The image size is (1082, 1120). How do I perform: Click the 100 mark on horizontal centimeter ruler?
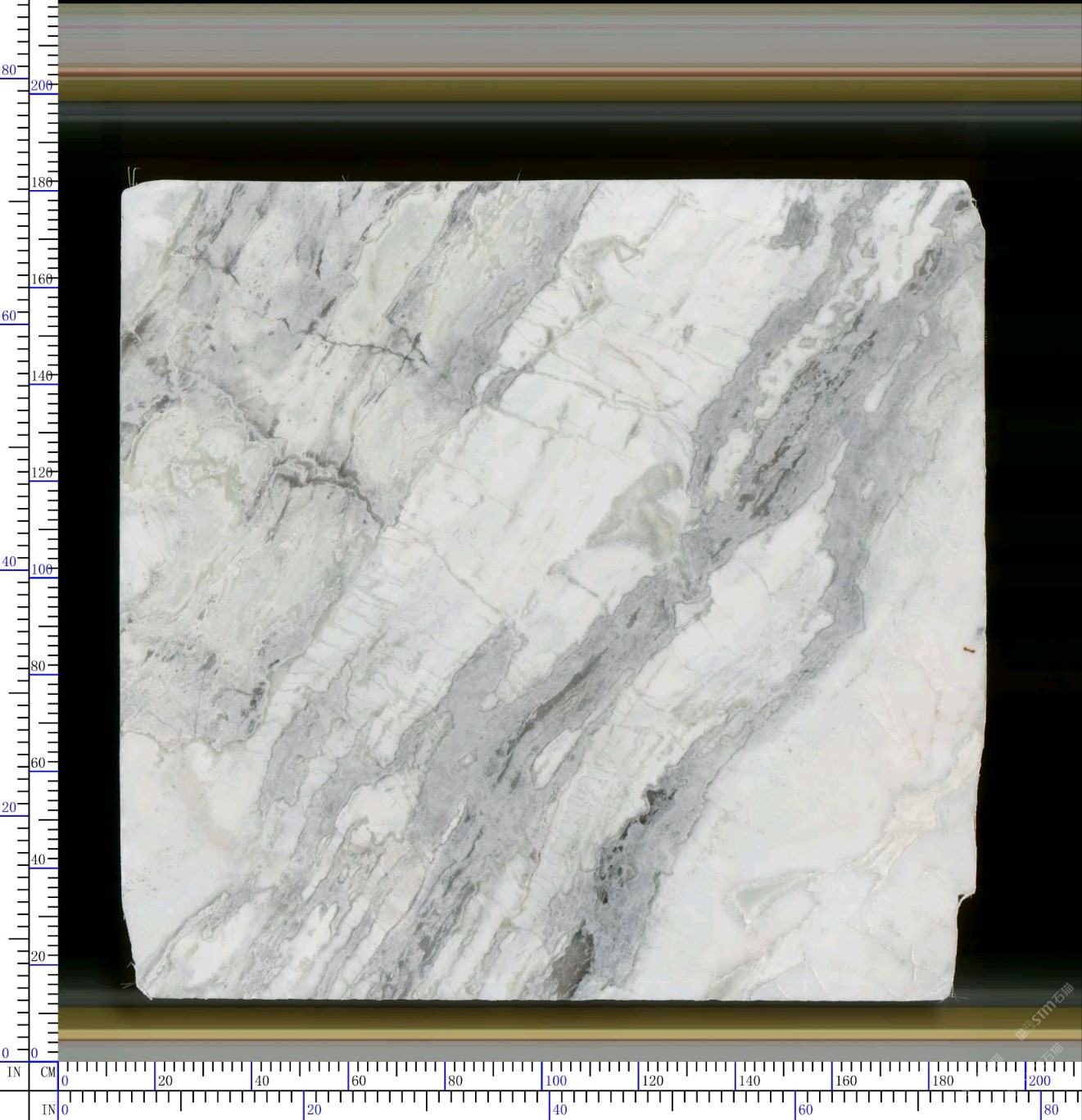point(555,1081)
